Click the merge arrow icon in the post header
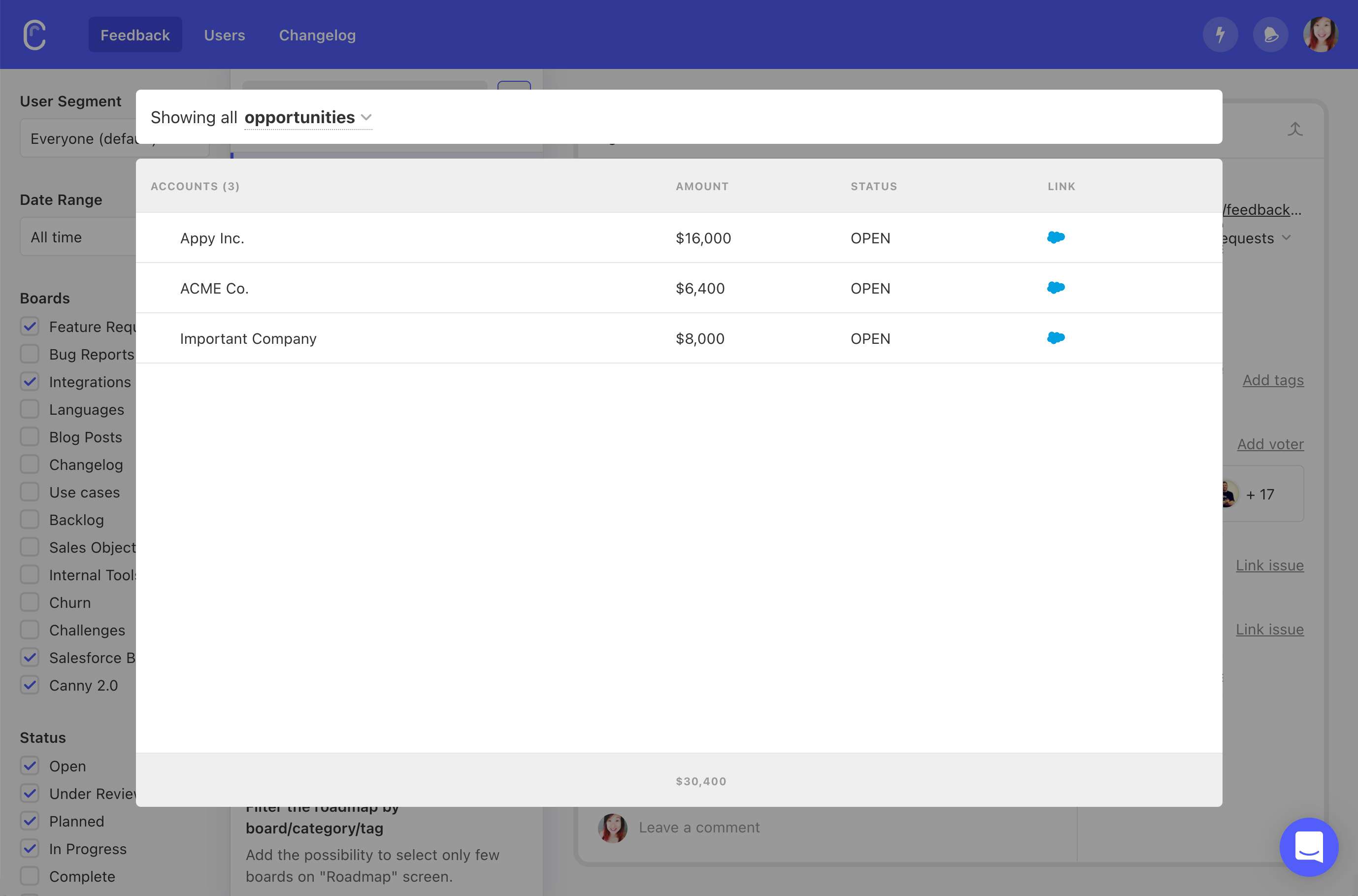The image size is (1358, 896). [x=1294, y=129]
